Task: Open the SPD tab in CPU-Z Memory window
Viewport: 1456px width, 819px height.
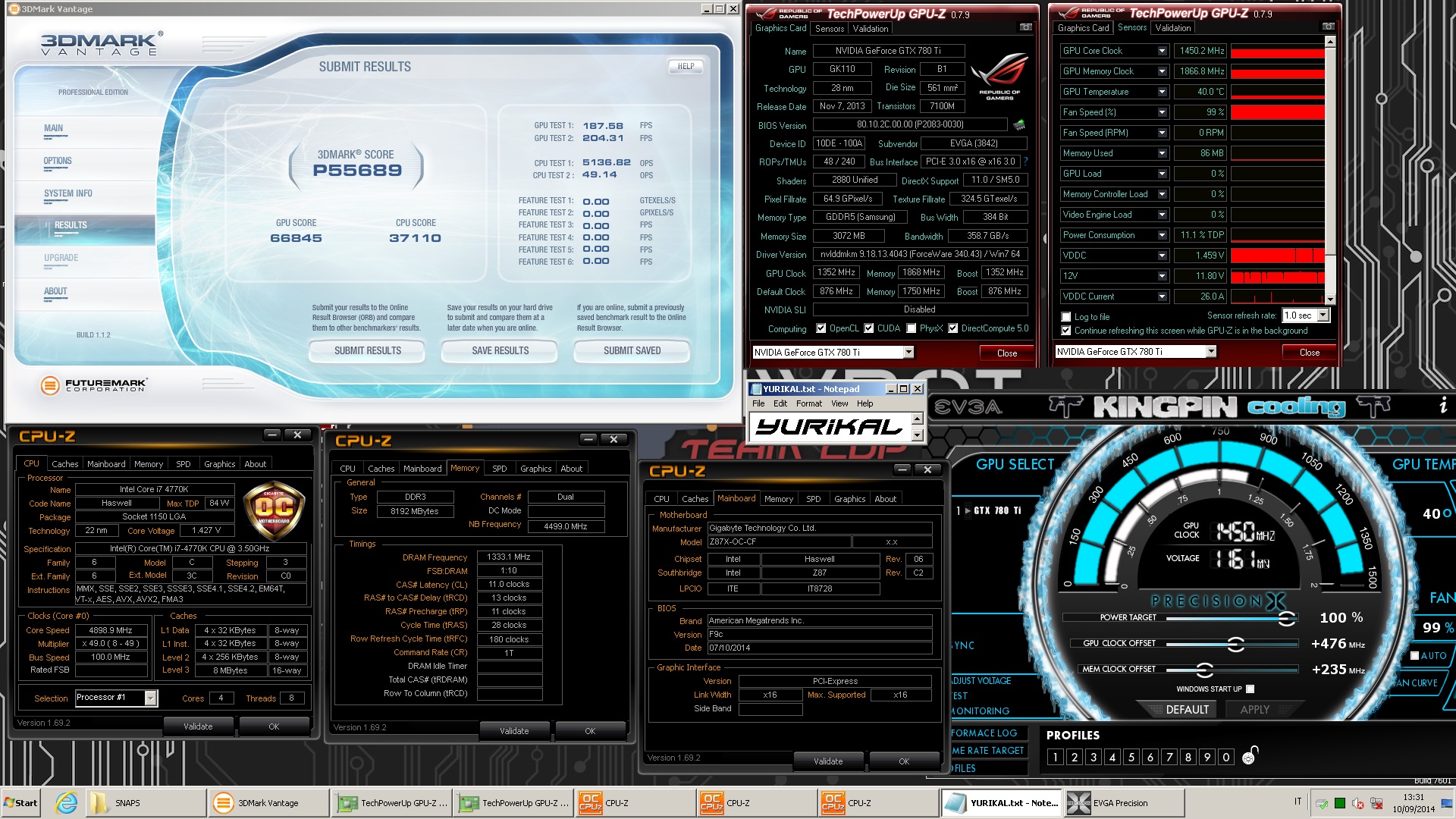Action: coord(499,469)
